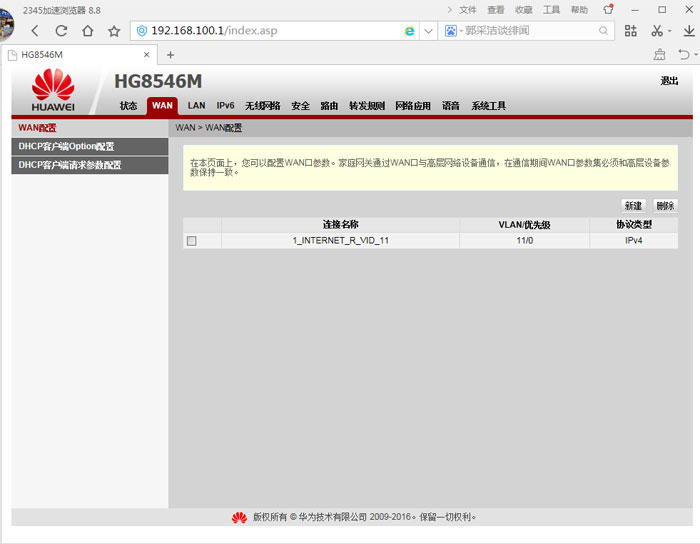Click the scissors screenshot tool icon

click(x=657, y=31)
